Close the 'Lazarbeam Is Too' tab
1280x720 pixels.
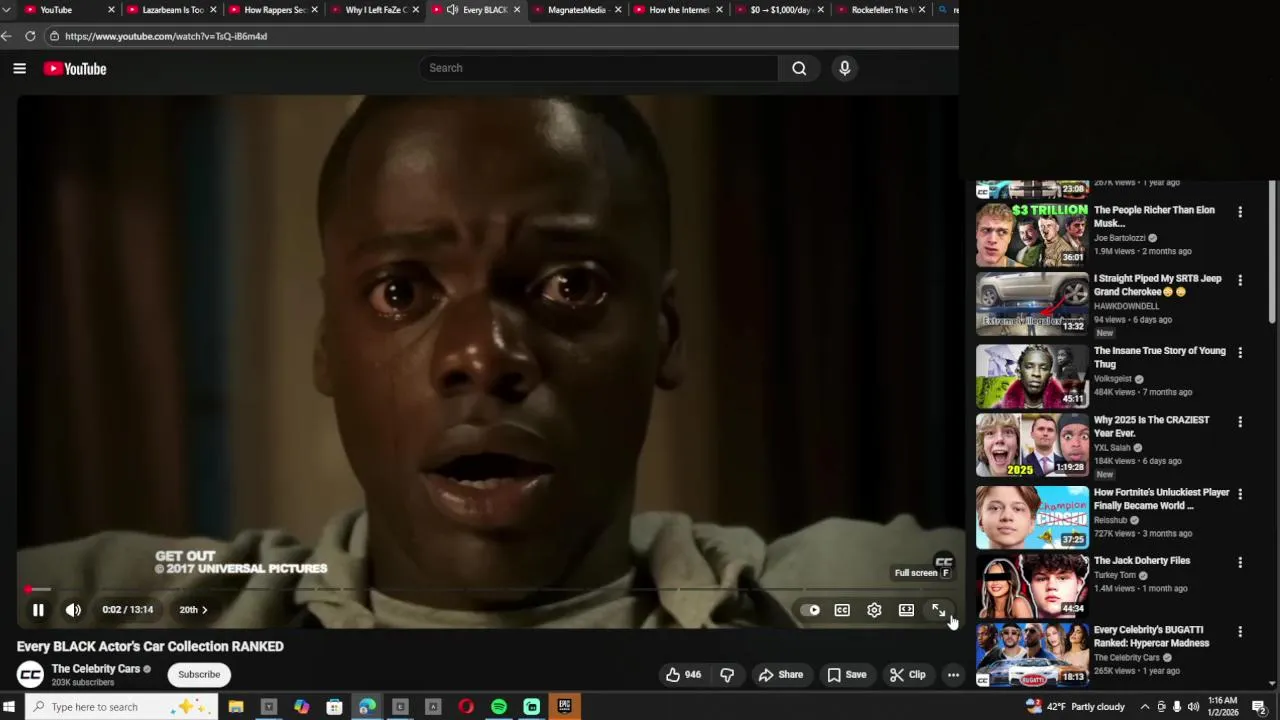pyautogui.click(x=213, y=10)
